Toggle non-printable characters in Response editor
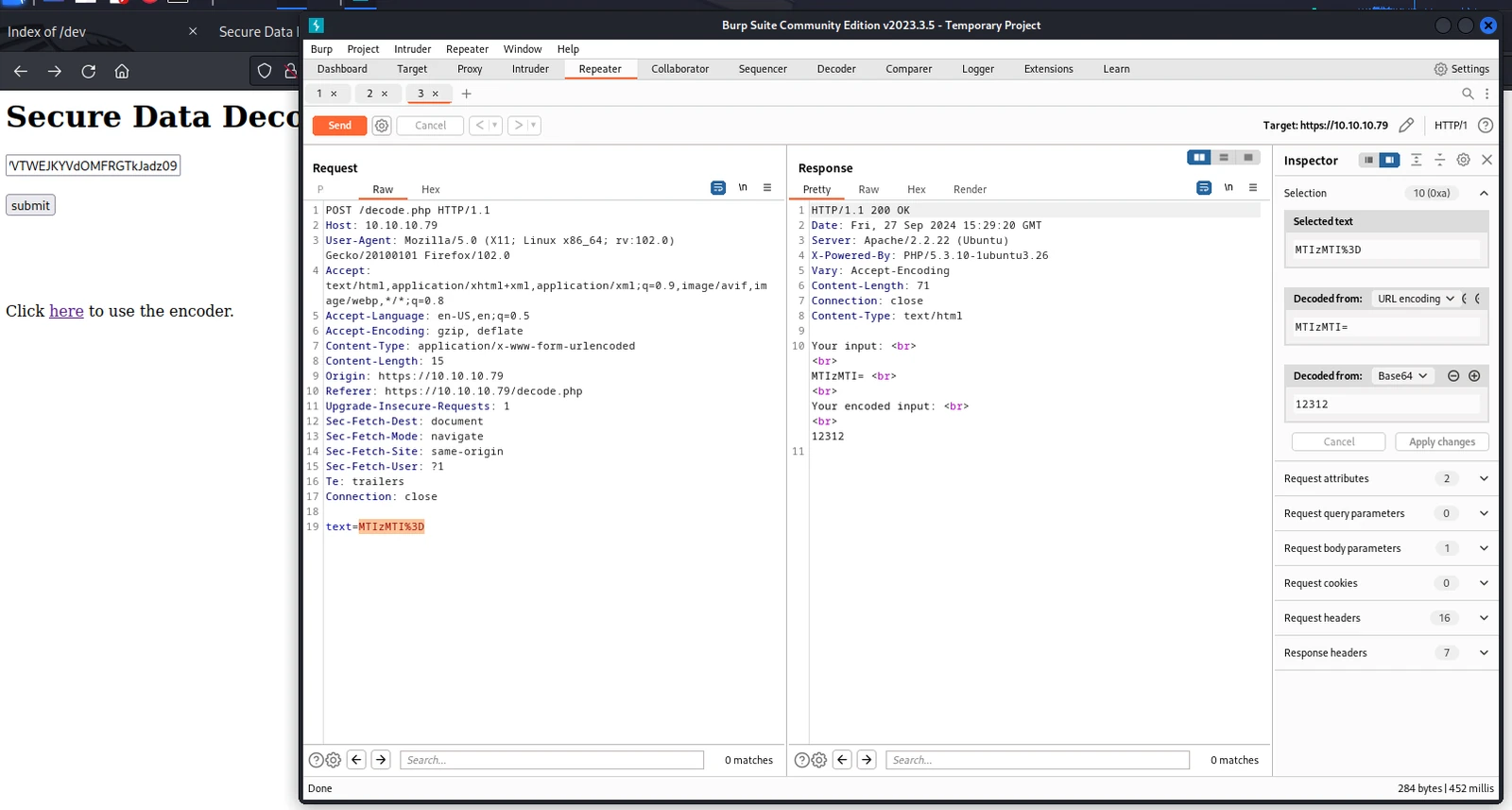This screenshot has height=810, width=1512. pos(1228,187)
